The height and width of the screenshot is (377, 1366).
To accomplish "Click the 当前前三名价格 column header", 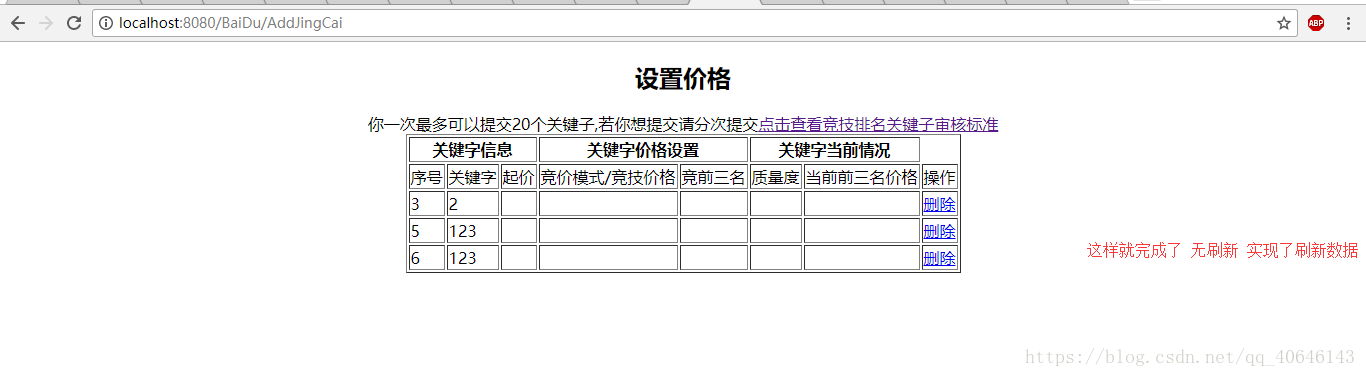I will pos(862,178).
